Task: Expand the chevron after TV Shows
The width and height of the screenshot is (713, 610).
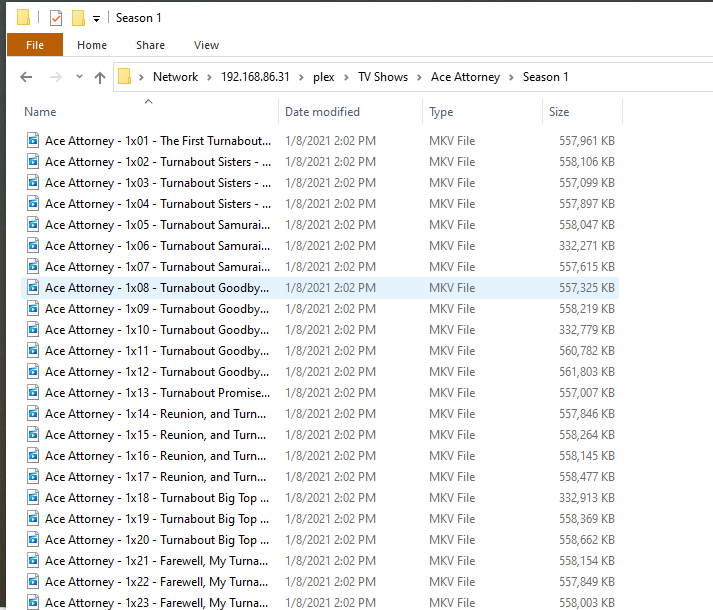Action: tap(419, 77)
